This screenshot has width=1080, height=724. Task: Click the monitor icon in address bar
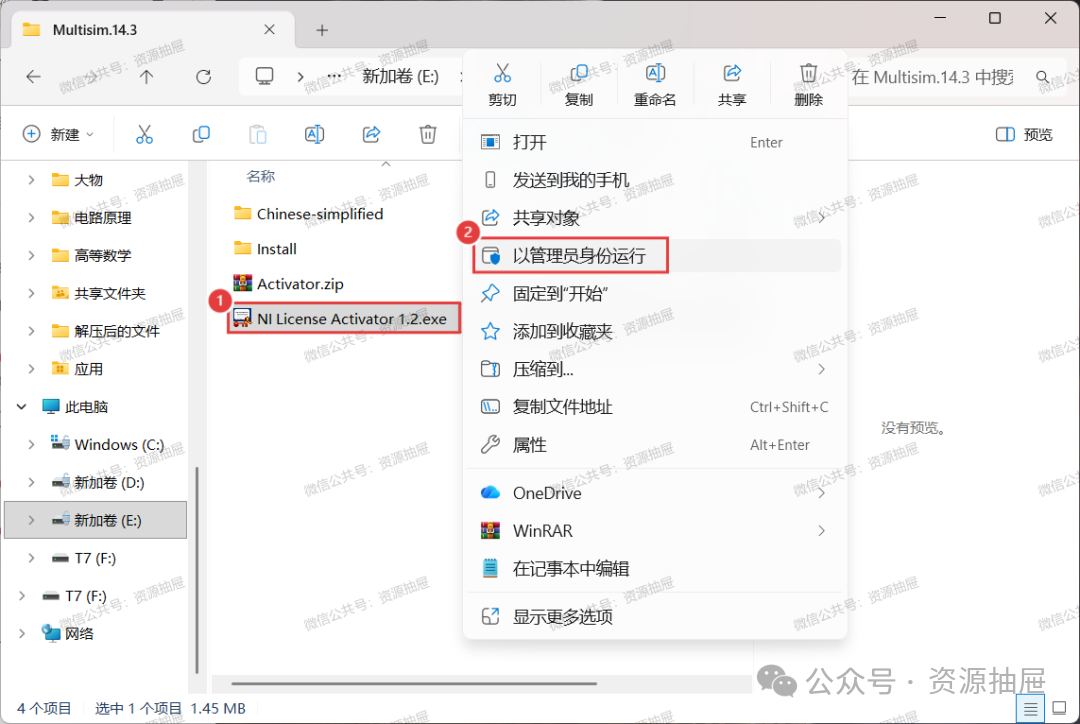(x=264, y=76)
